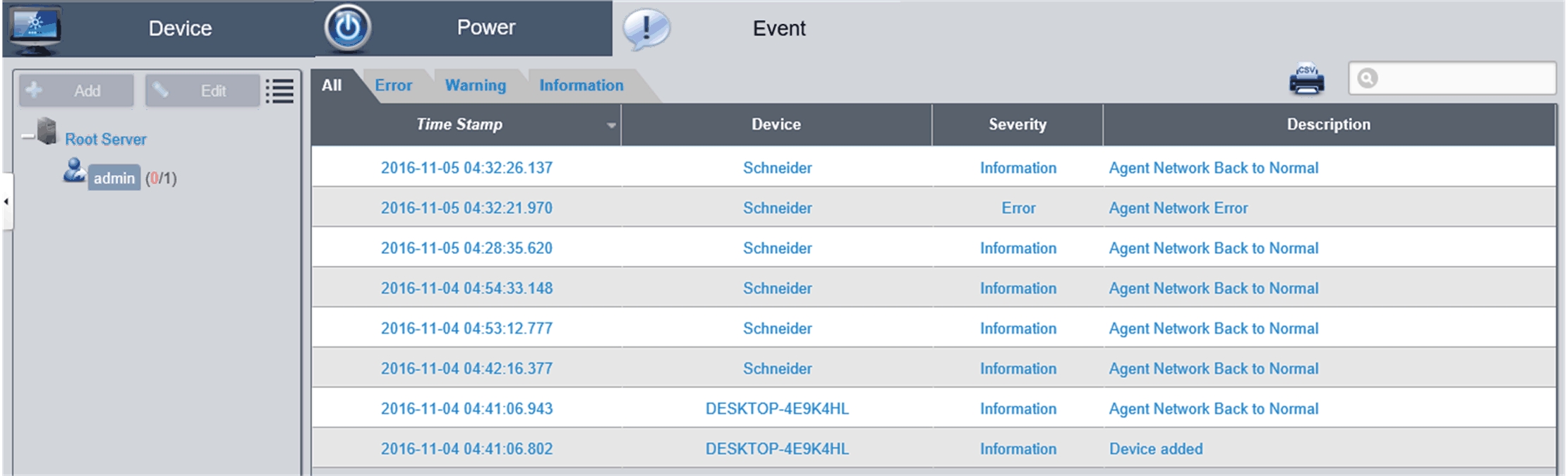Click the Power button icon

347,28
